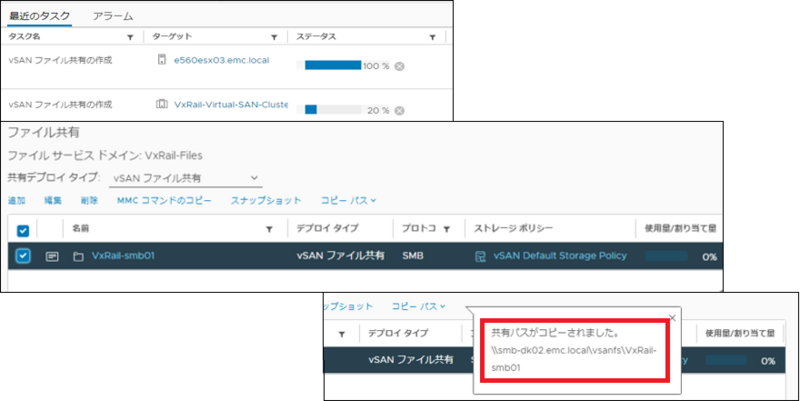Screen dimensions: 800x401
Task: Click host icon beside e560esx03.emc.local
Action: tap(162, 60)
